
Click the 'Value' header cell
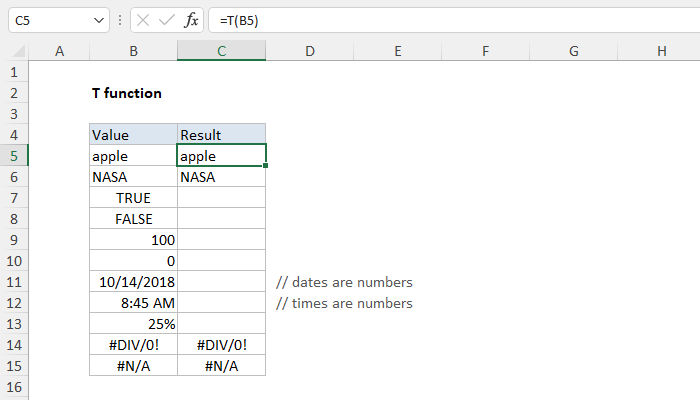coord(133,135)
